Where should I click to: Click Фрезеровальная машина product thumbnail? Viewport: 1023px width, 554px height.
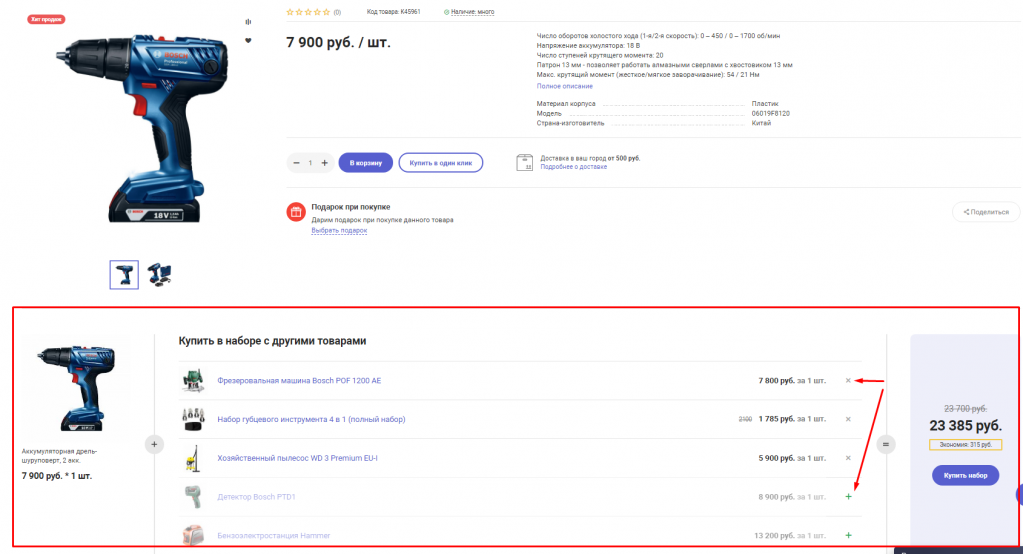(193, 380)
